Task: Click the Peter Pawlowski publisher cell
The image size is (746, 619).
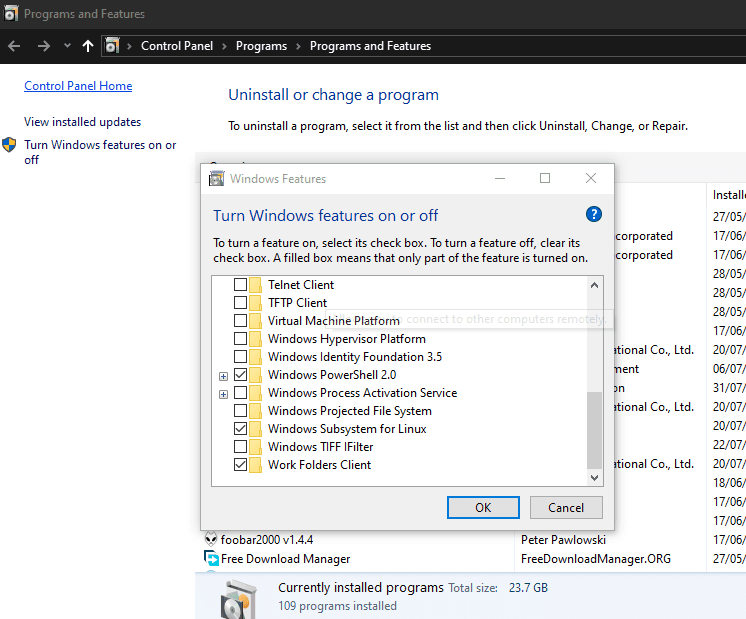Action: [x=563, y=540]
